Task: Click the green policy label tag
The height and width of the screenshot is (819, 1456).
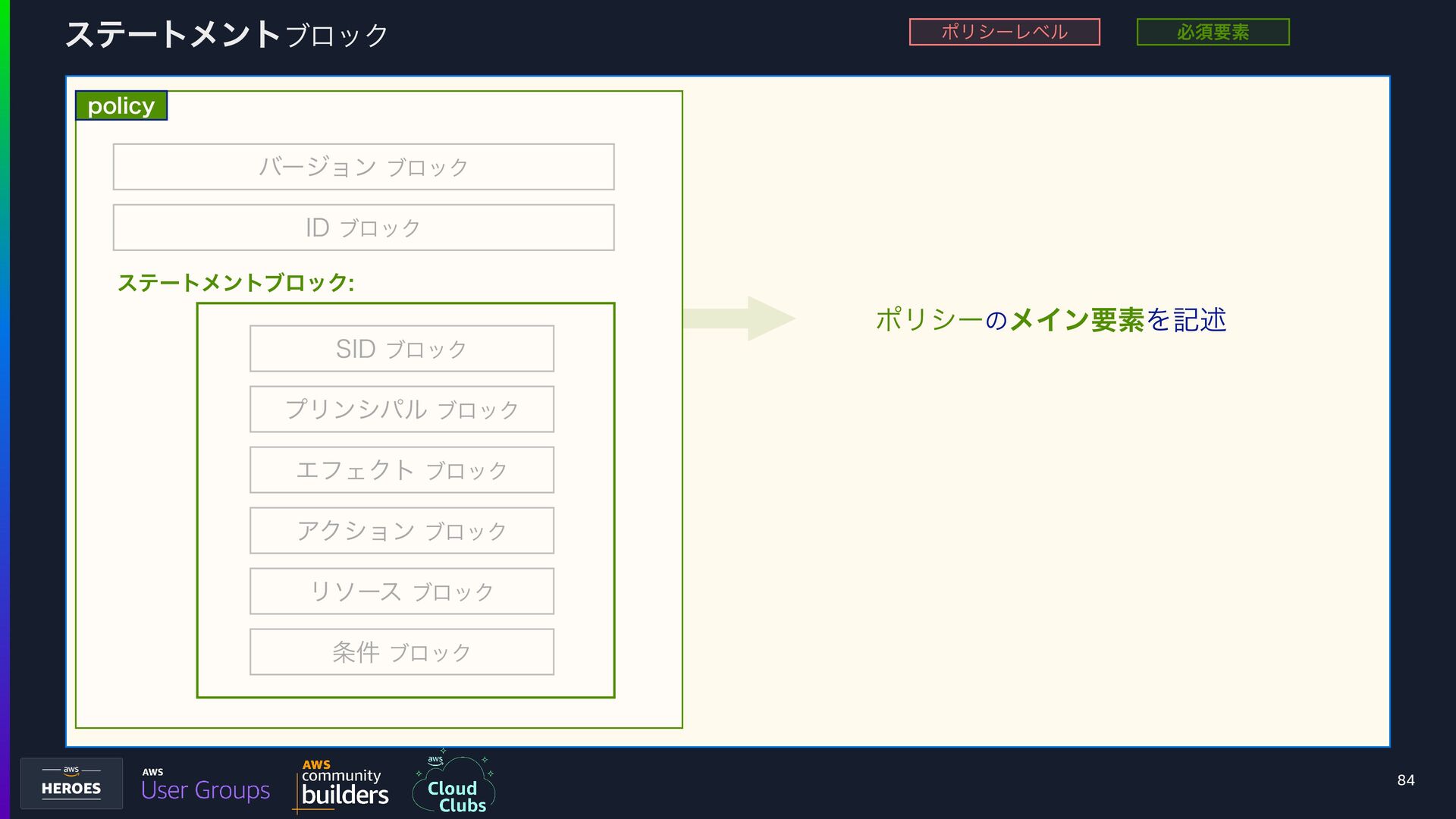Action: (121, 105)
